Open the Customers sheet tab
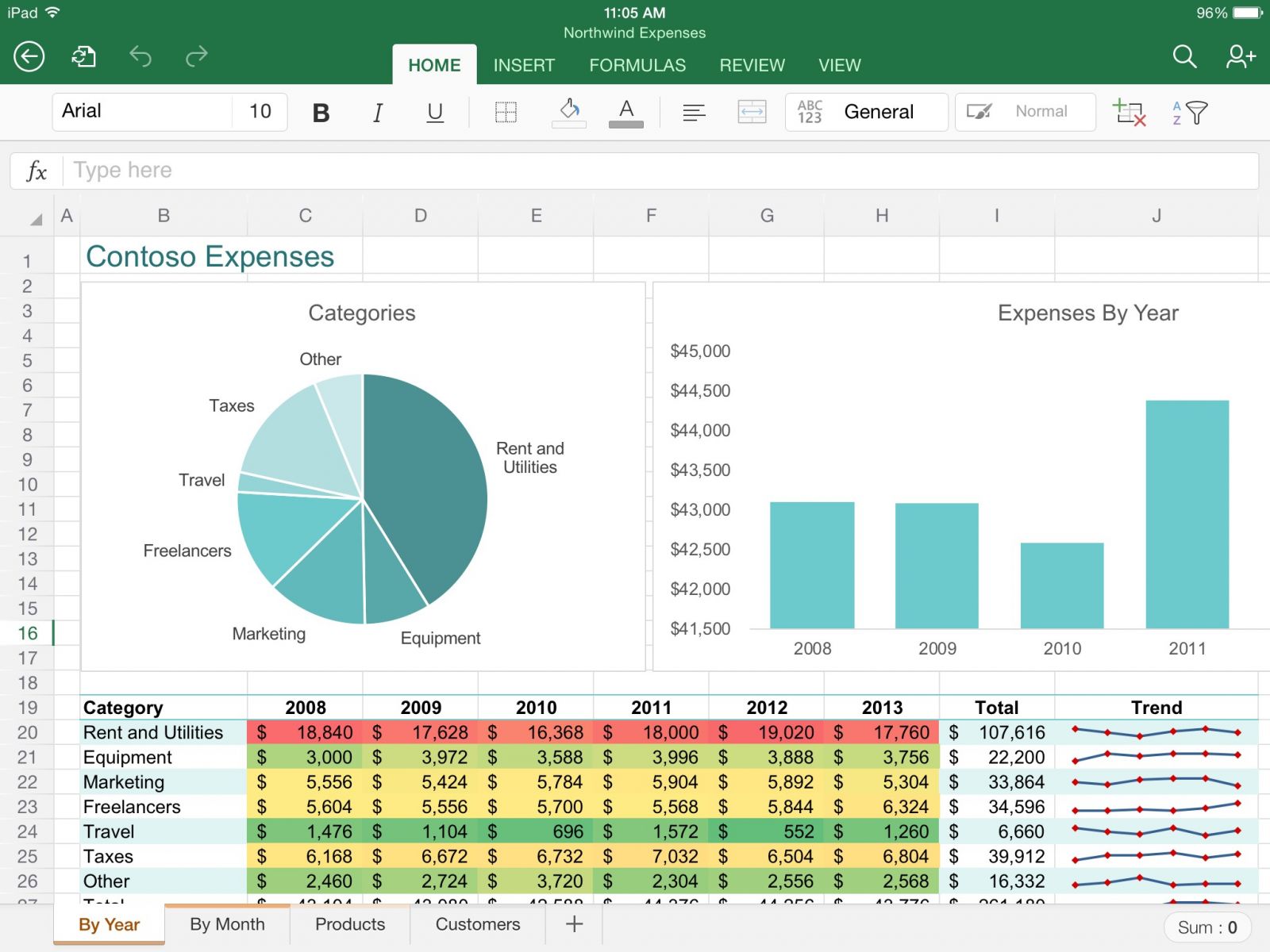 pyautogui.click(x=478, y=924)
